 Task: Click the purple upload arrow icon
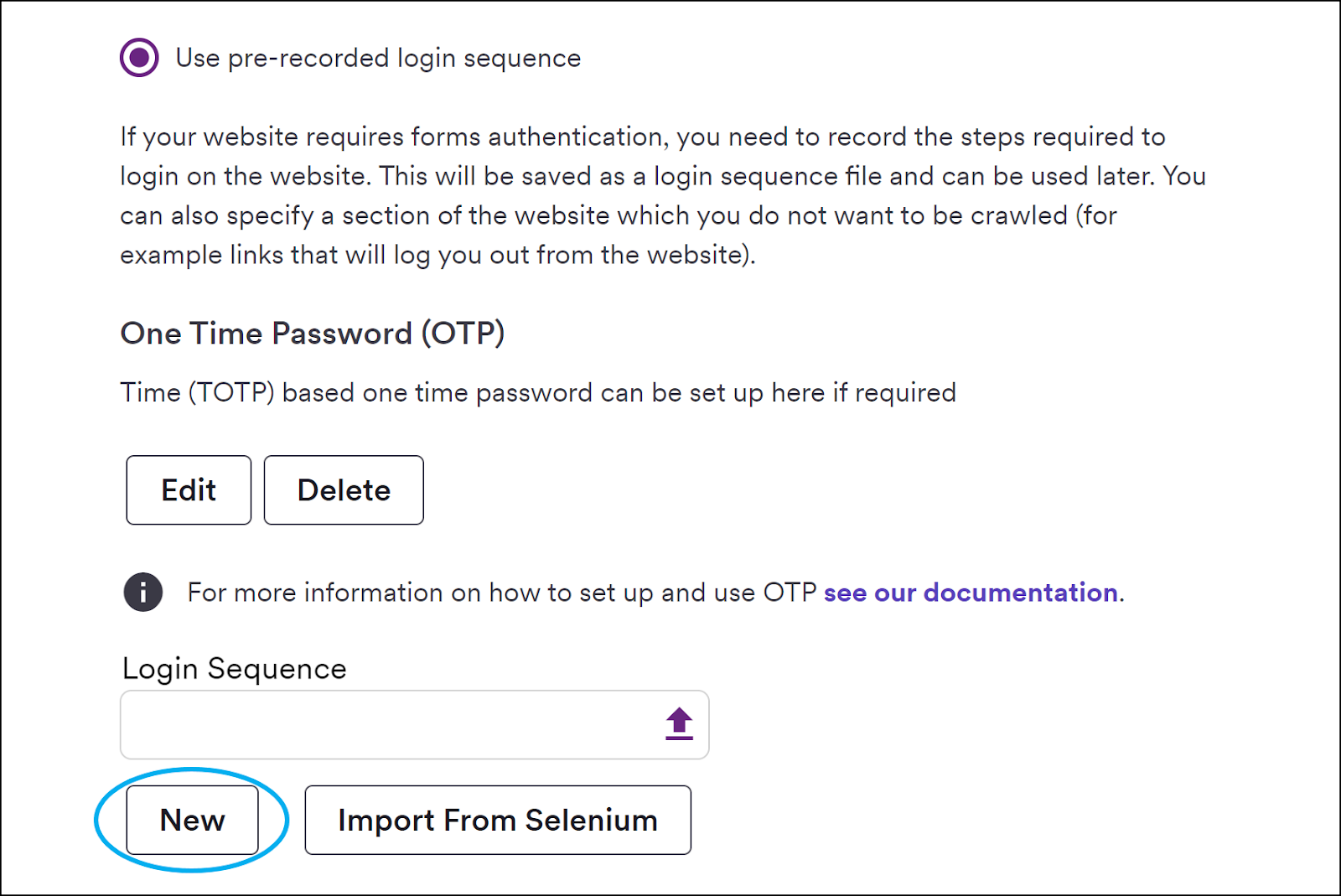pyautogui.click(x=679, y=723)
